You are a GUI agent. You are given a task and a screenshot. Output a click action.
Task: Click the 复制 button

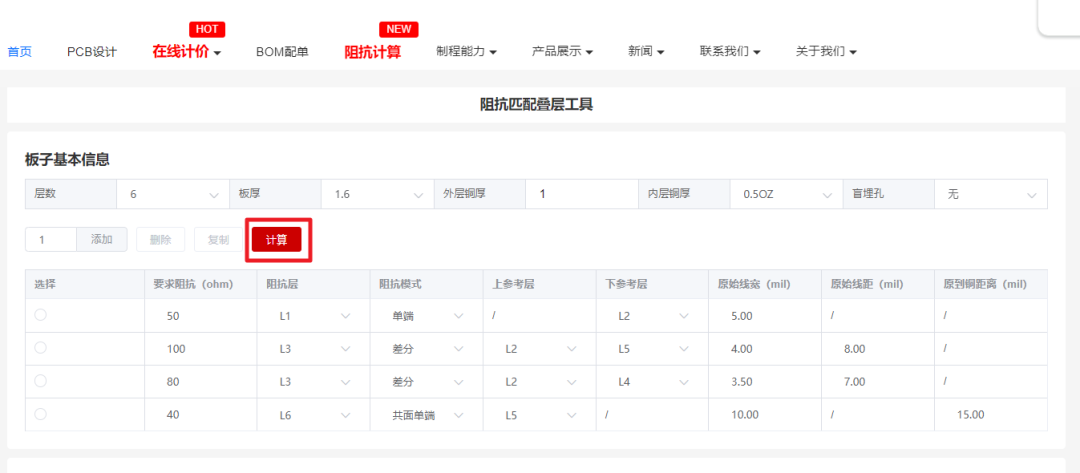(x=218, y=240)
